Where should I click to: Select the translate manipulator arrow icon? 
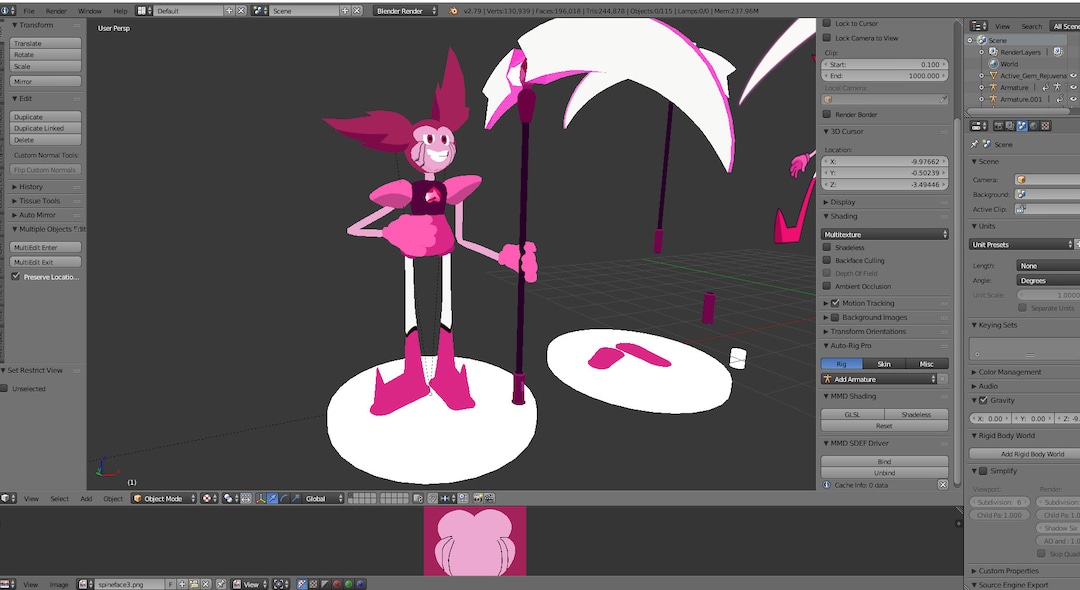(x=272, y=498)
